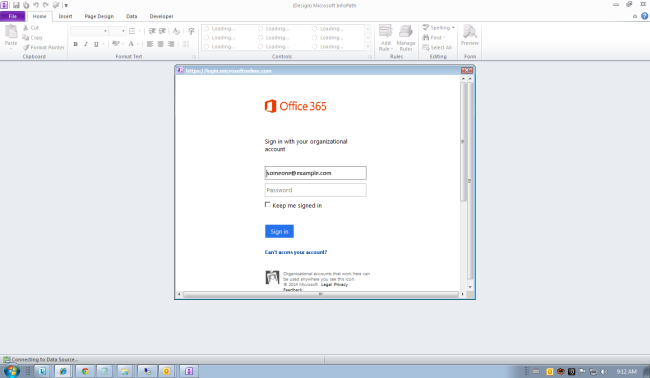The width and height of the screenshot is (650, 378).
Task: Open Can't access your account link
Action: [x=296, y=252]
